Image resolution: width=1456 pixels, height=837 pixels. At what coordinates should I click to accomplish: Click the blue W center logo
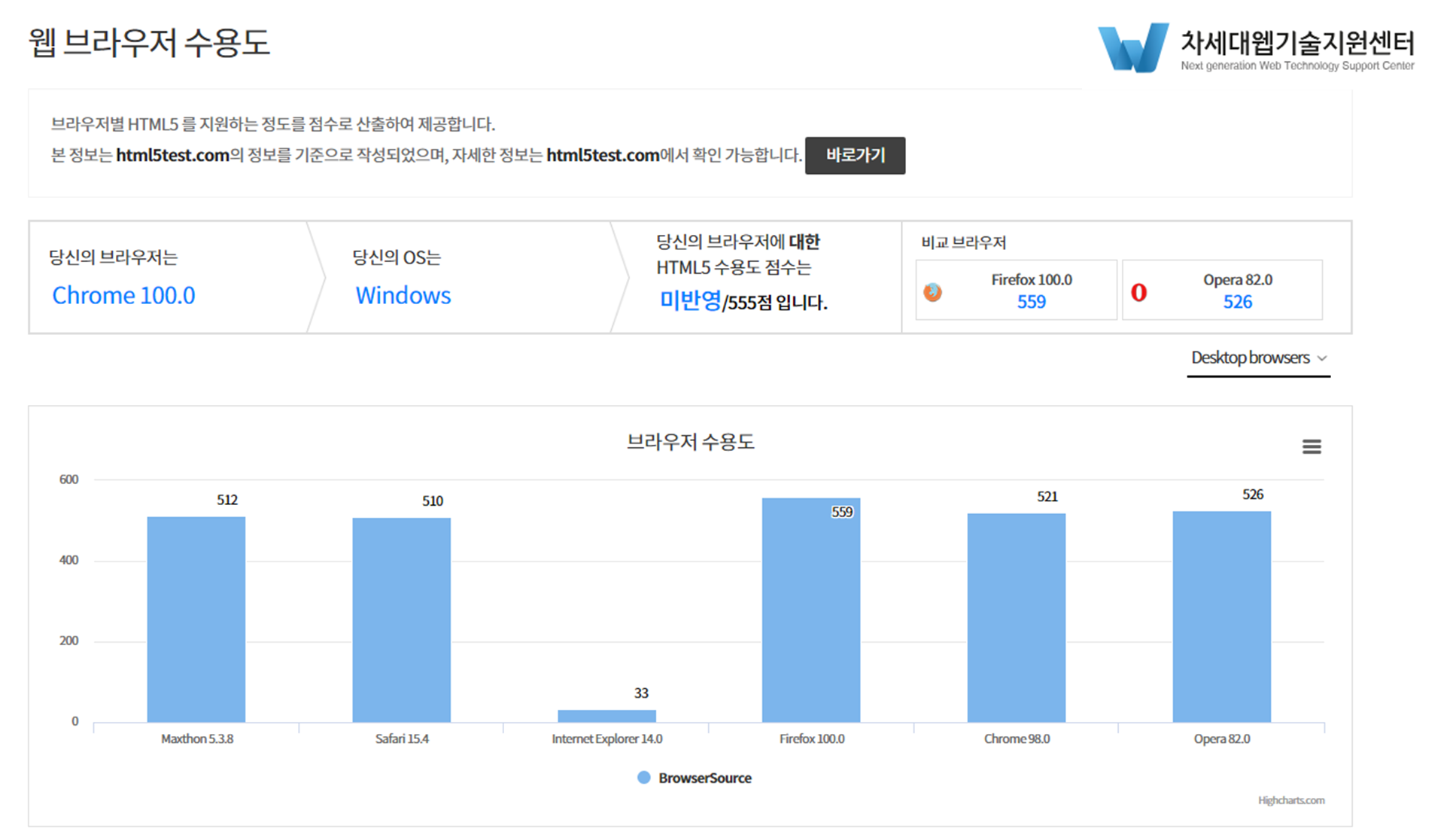click(1132, 48)
